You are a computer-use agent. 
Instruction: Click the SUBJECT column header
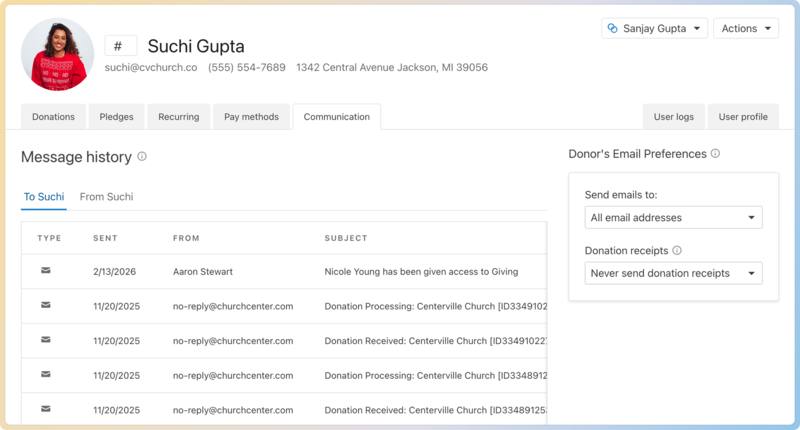[x=346, y=238]
